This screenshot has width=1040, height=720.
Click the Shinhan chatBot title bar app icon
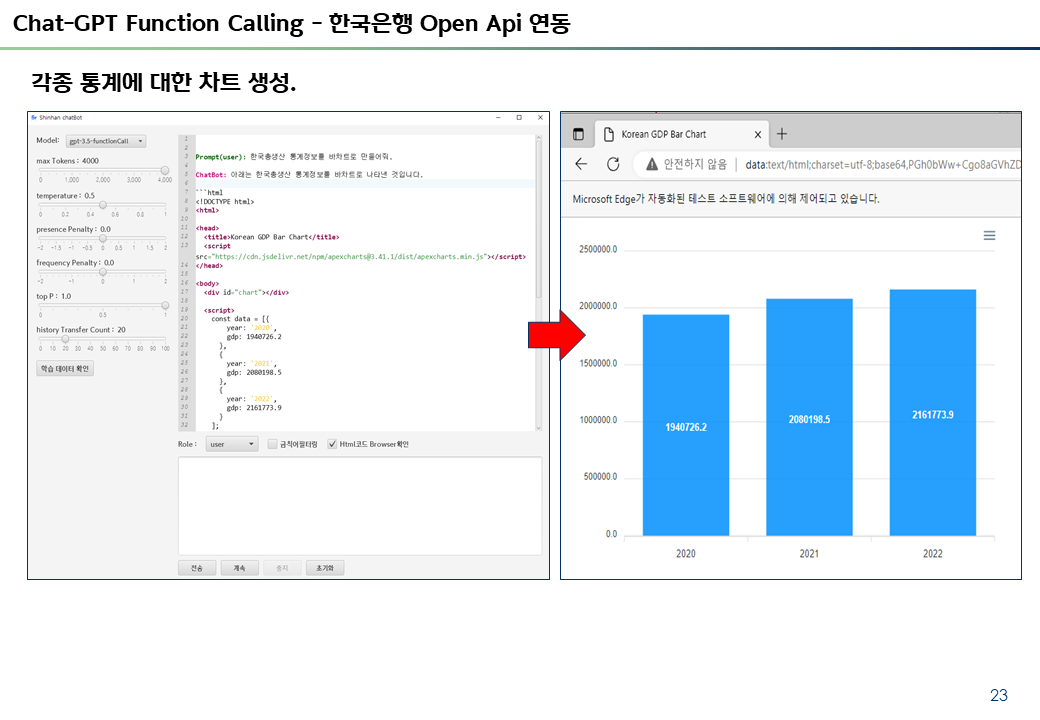[34, 117]
